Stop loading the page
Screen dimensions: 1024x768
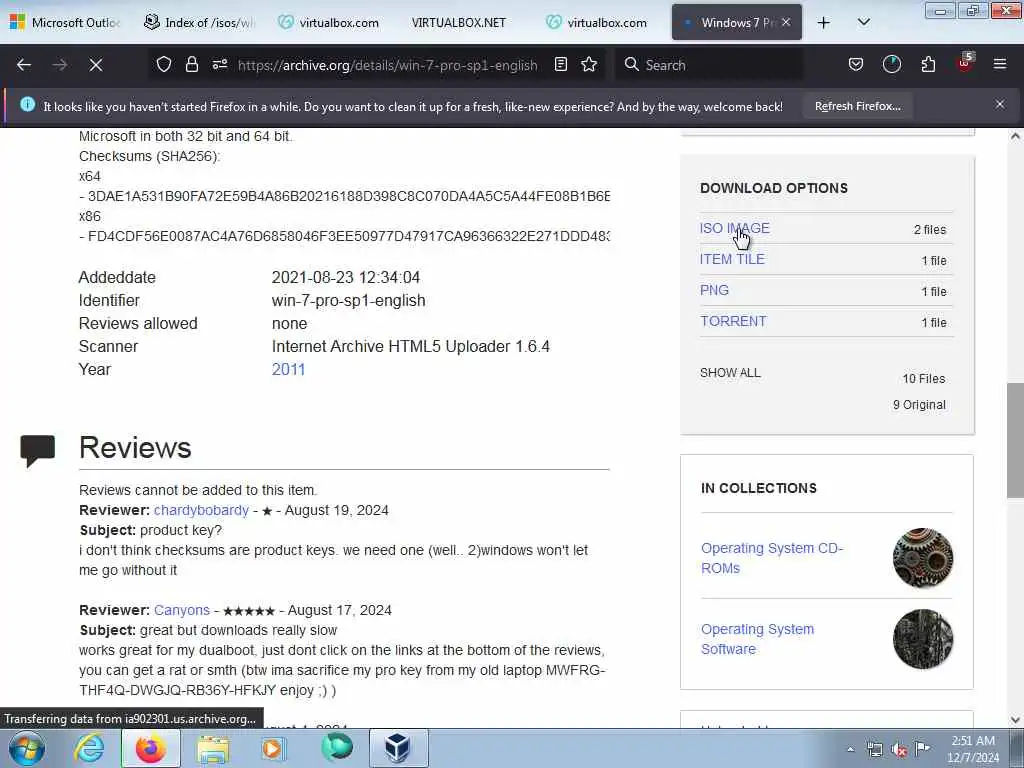96,65
